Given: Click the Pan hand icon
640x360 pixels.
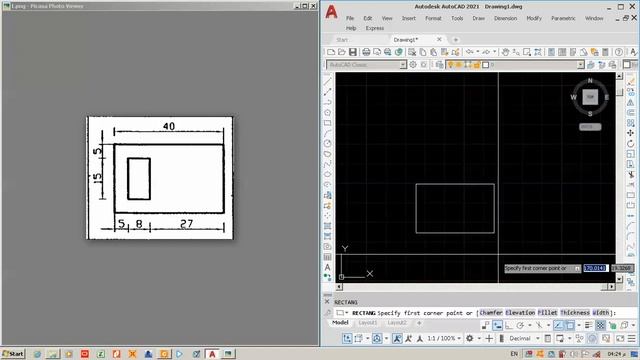Looking at the screenshot, I should pos(506,52).
